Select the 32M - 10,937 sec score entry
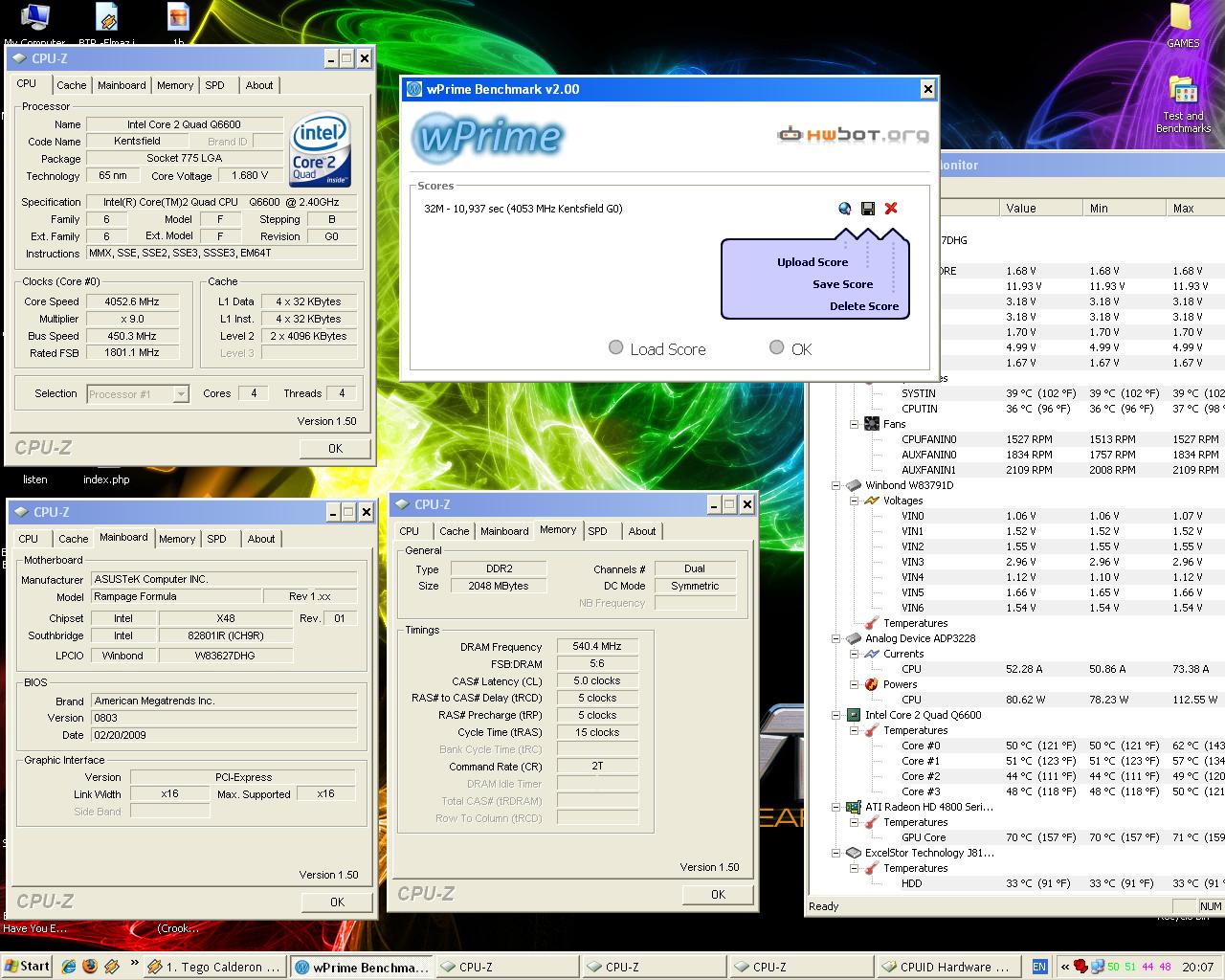Screen dimensions: 1225x980 tap(523, 209)
